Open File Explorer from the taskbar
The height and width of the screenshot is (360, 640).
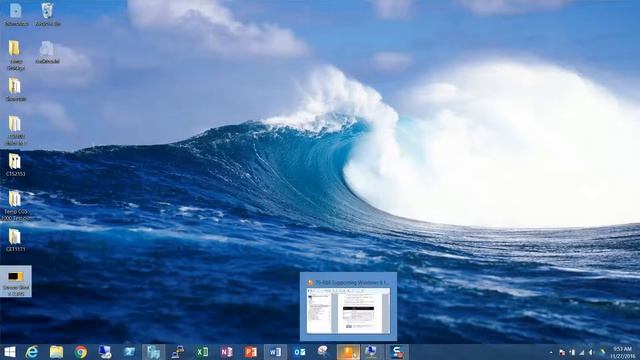coord(56,352)
